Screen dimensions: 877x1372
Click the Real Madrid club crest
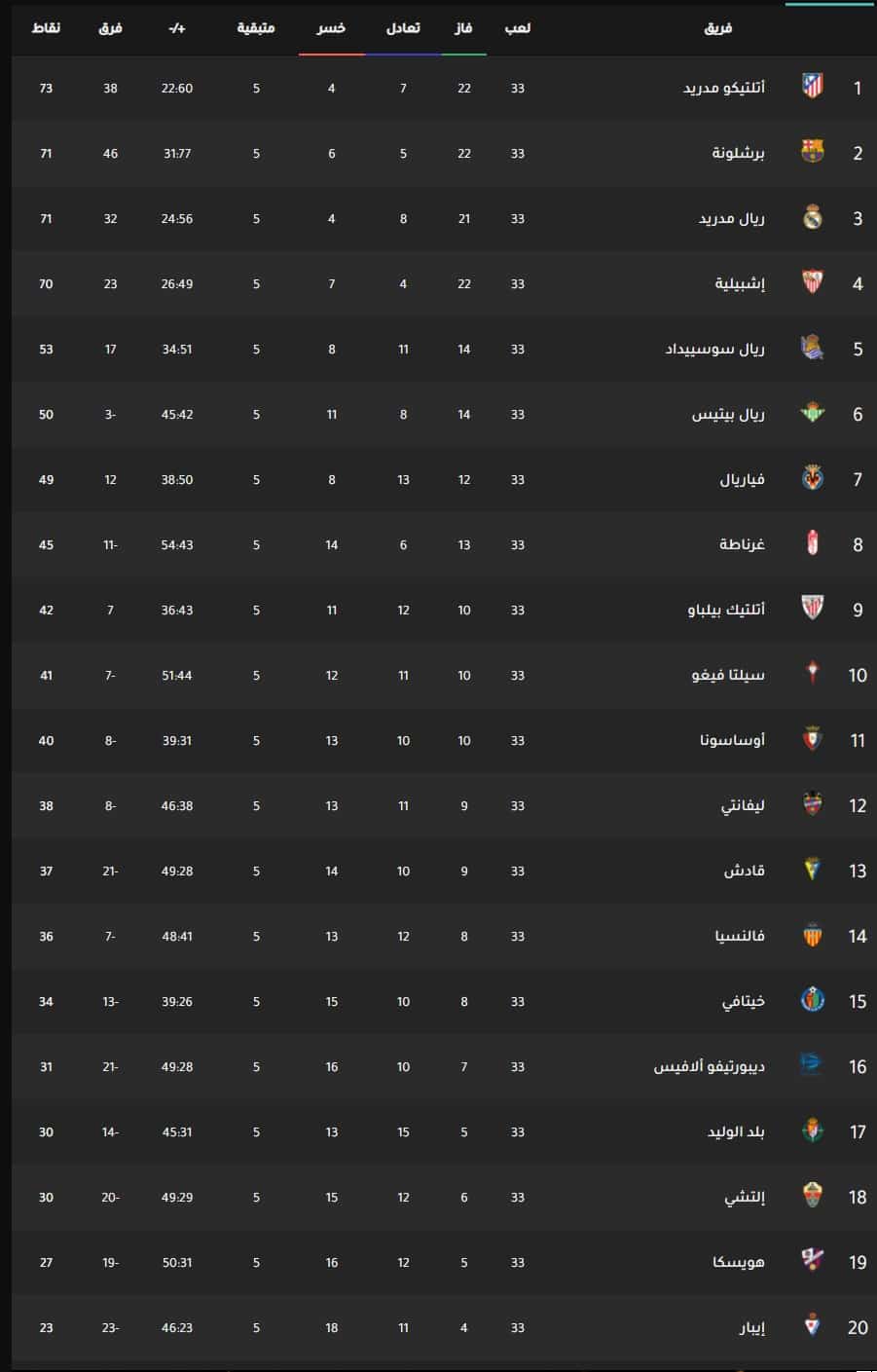[x=812, y=218]
